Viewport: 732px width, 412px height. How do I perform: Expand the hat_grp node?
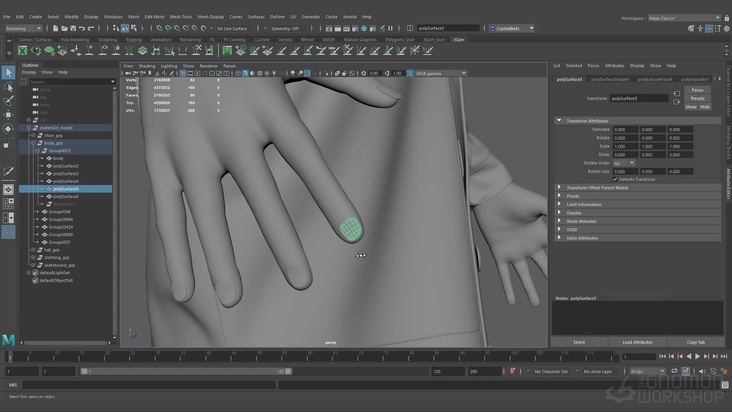click(34, 250)
